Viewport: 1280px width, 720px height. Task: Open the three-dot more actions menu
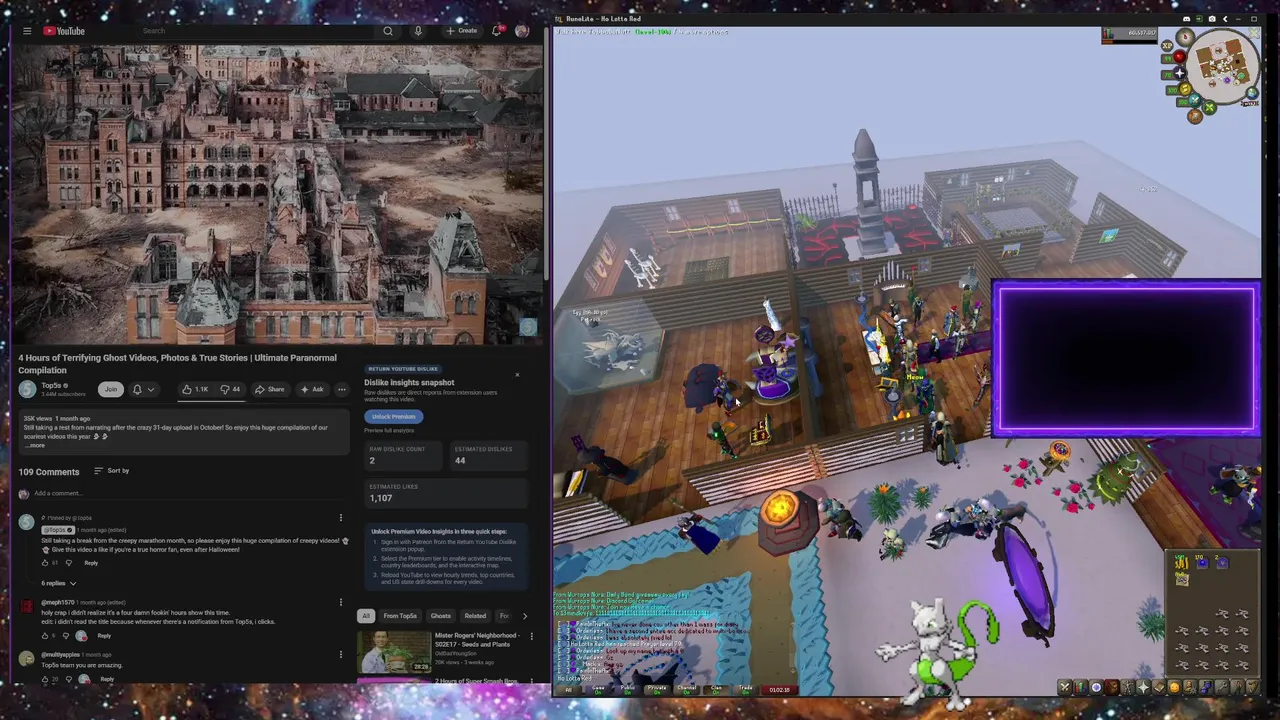click(x=342, y=389)
